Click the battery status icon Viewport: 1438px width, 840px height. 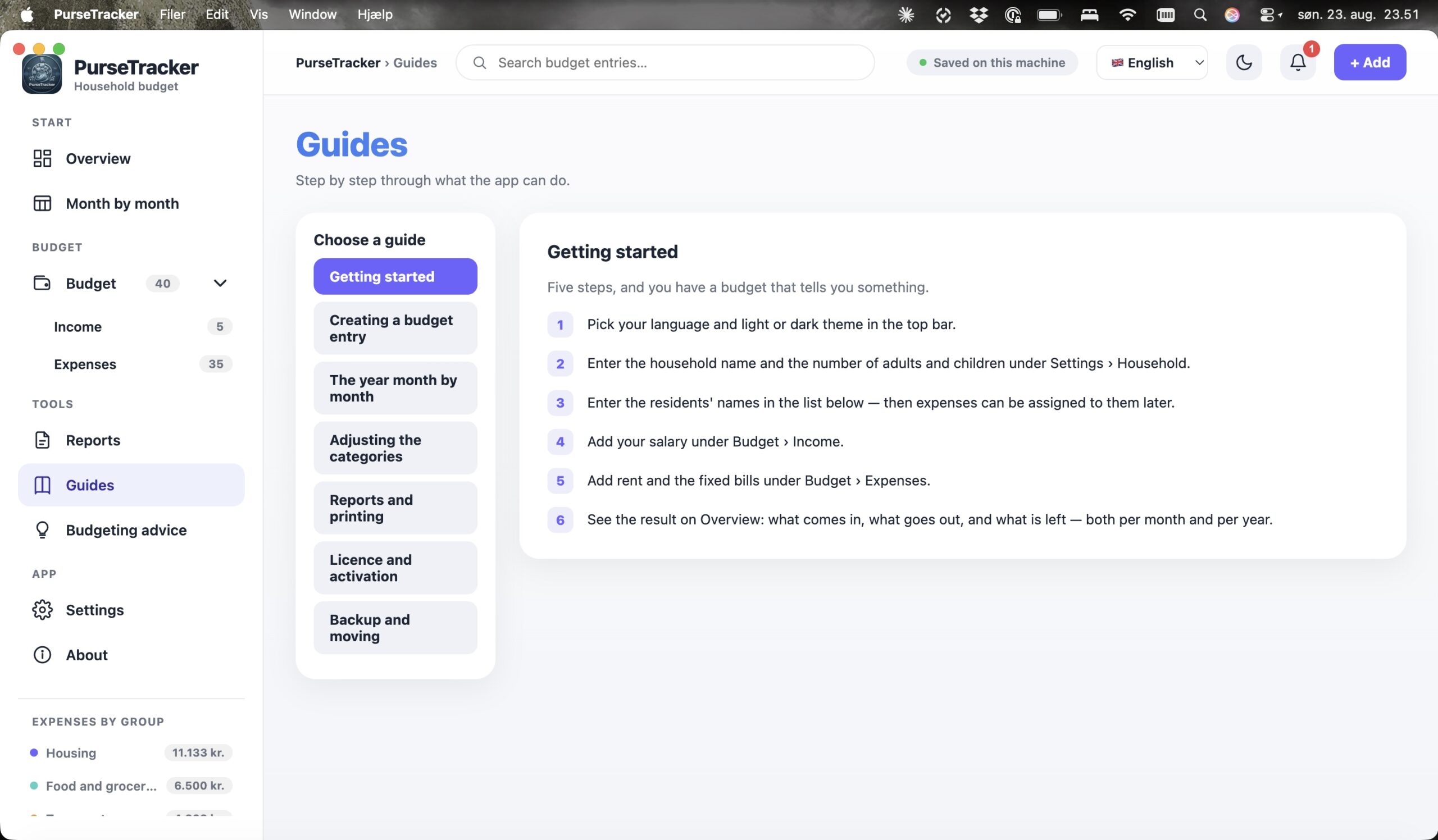[x=1049, y=14]
